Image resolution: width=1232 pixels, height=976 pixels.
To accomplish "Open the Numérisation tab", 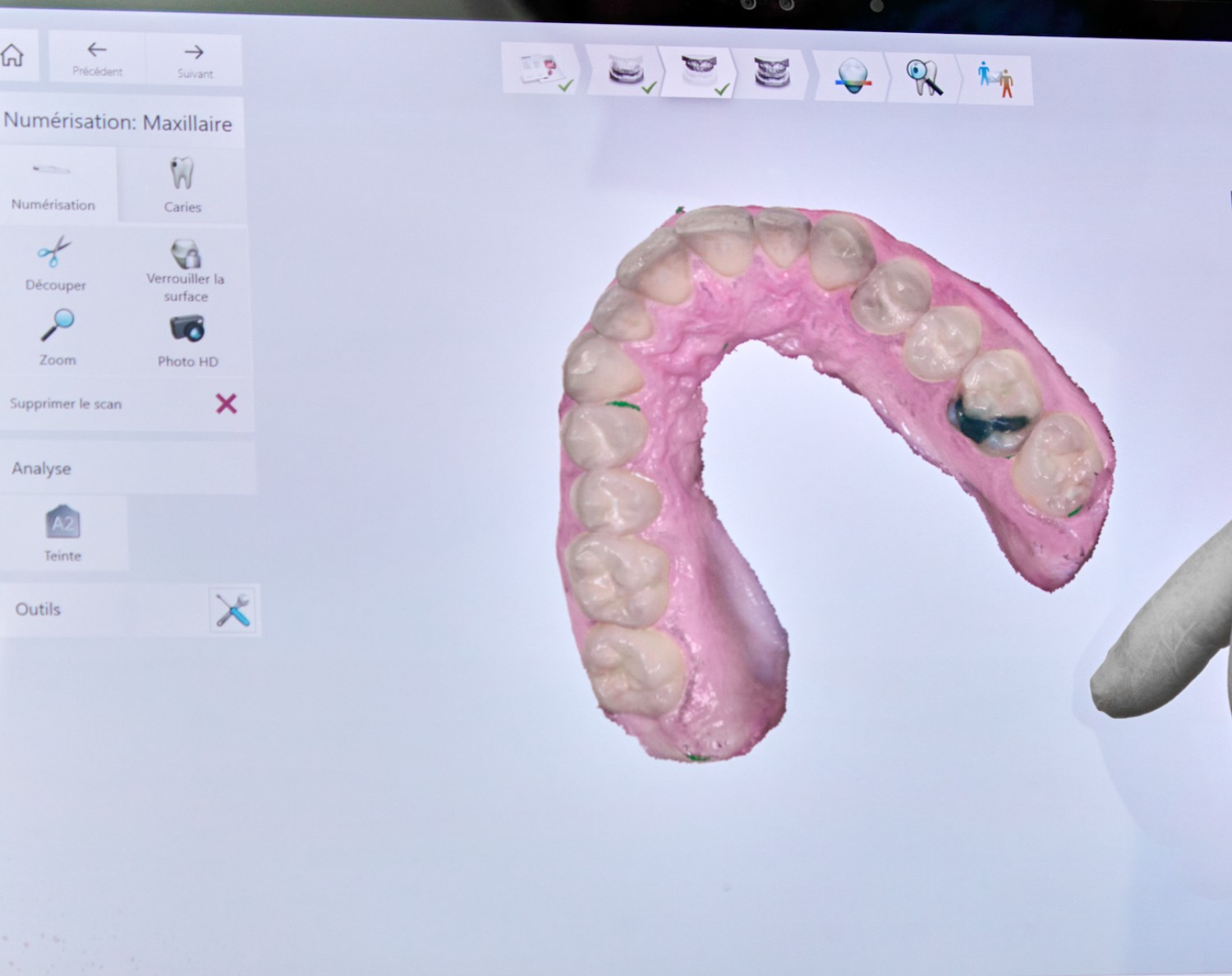I will click(53, 186).
